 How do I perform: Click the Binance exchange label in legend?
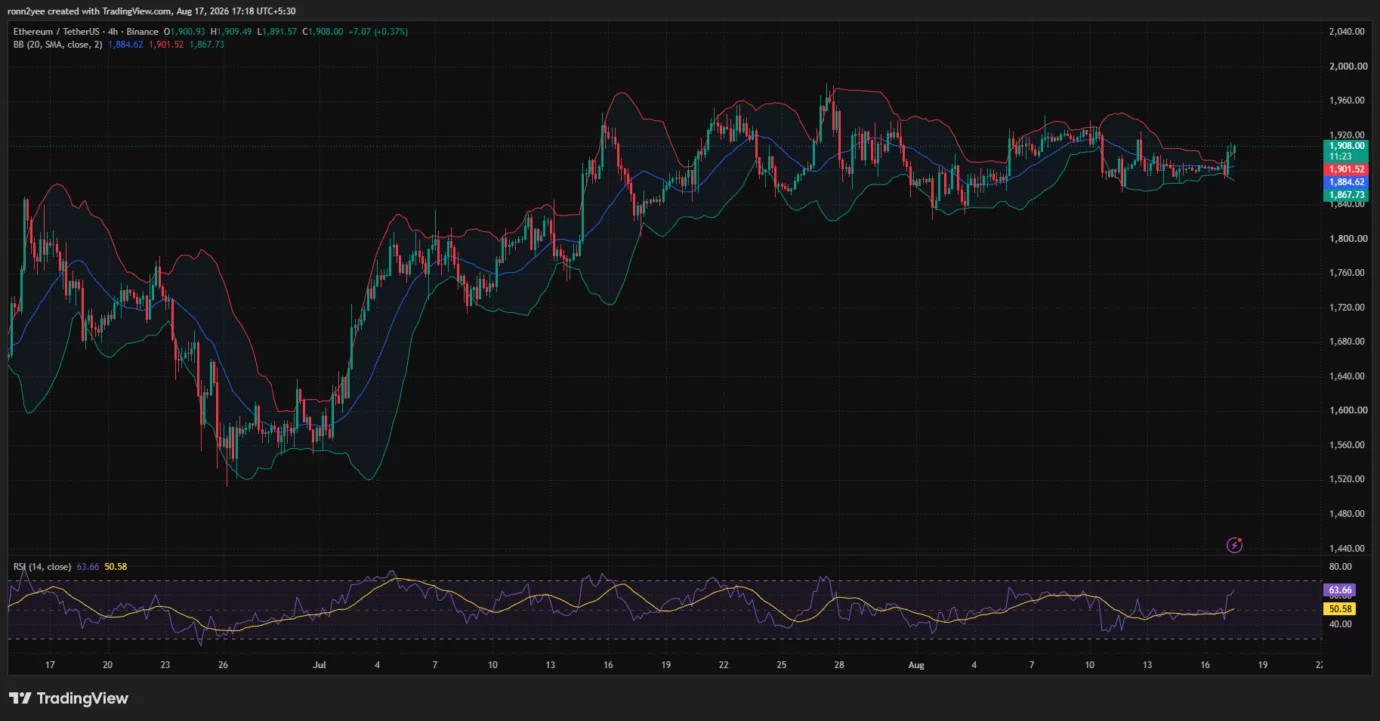pos(144,32)
